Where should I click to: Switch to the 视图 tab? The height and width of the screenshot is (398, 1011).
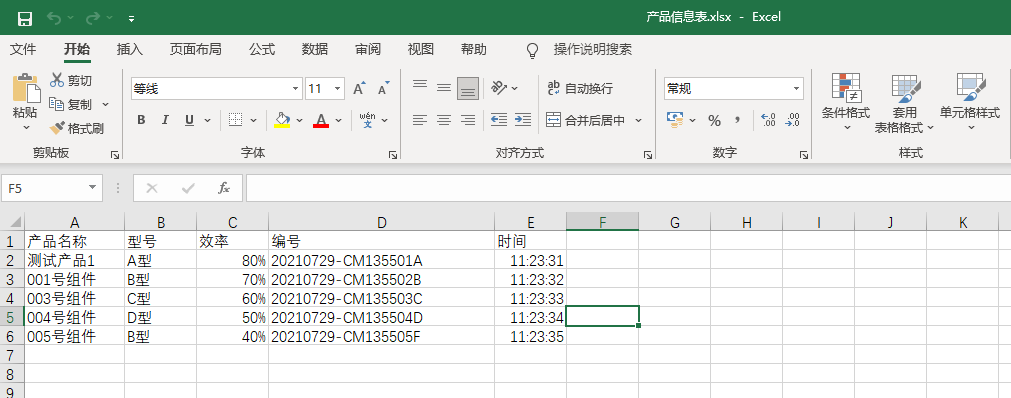click(x=420, y=50)
